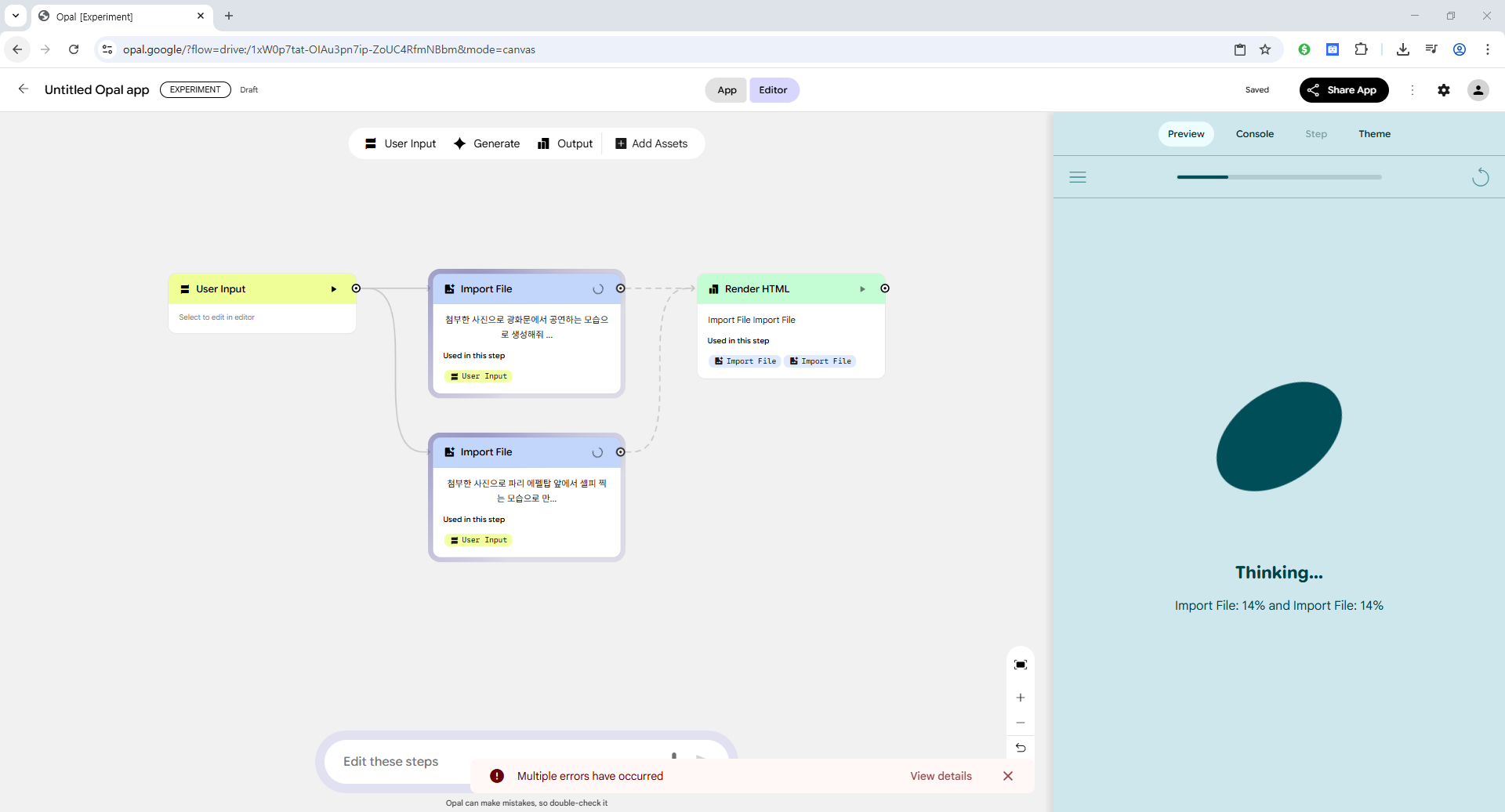The height and width of the screenshot is (812, 1505).
Task: Click the Share App button
Action: [x=1344, y=90]
